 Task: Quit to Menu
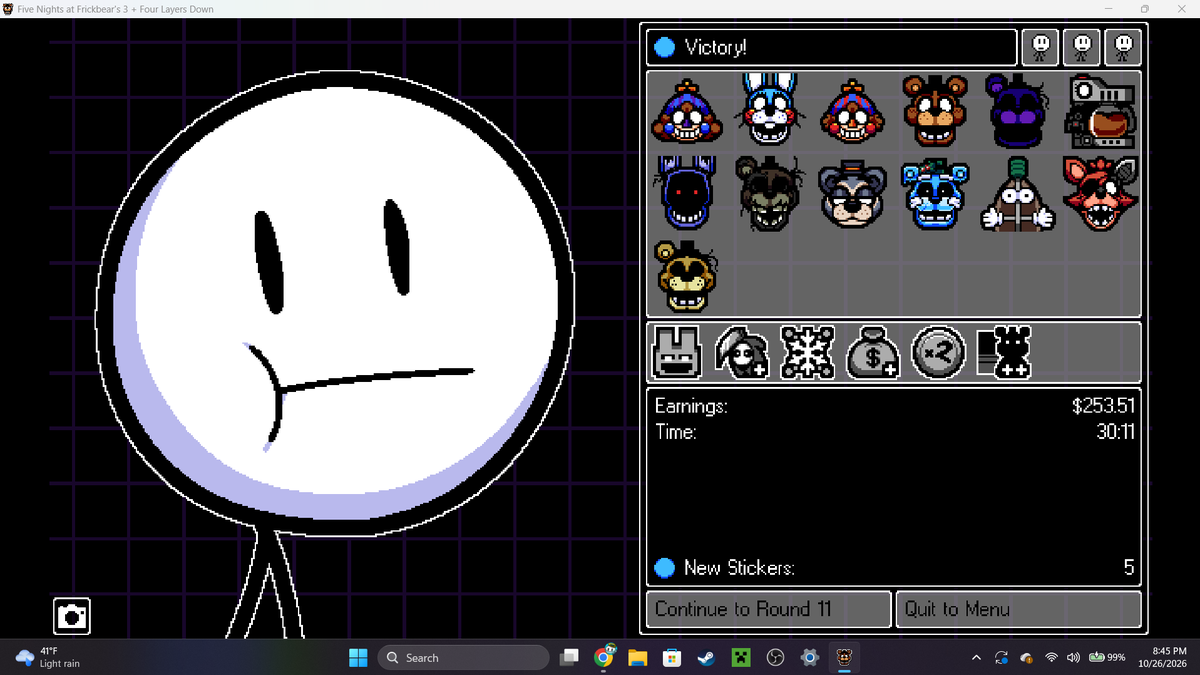point(1018,609)
